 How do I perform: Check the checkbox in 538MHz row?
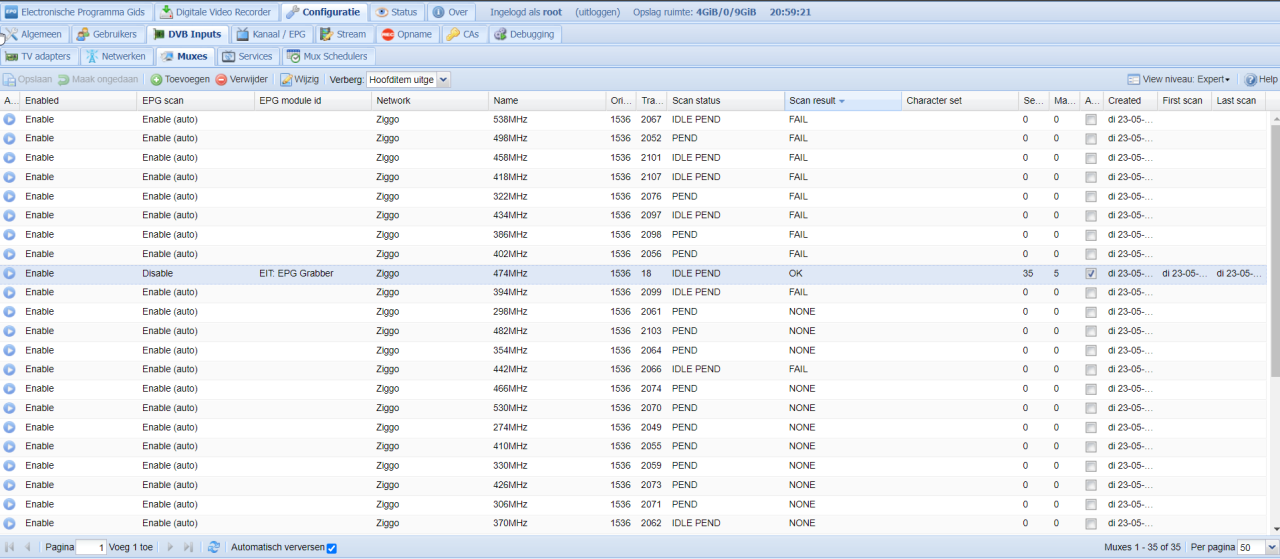pos(1091,119)
